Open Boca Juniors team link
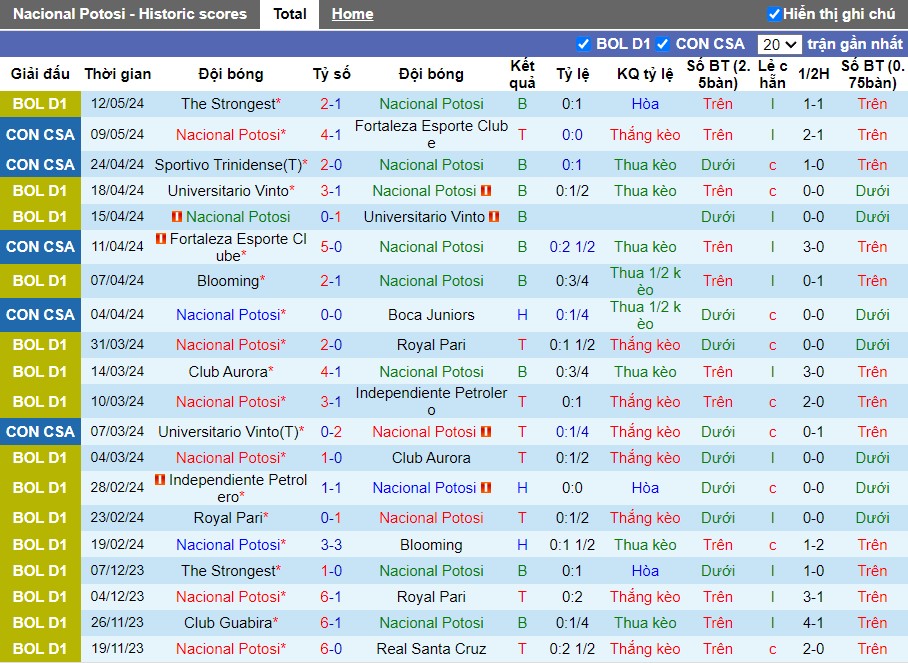 tap(431, 314)
